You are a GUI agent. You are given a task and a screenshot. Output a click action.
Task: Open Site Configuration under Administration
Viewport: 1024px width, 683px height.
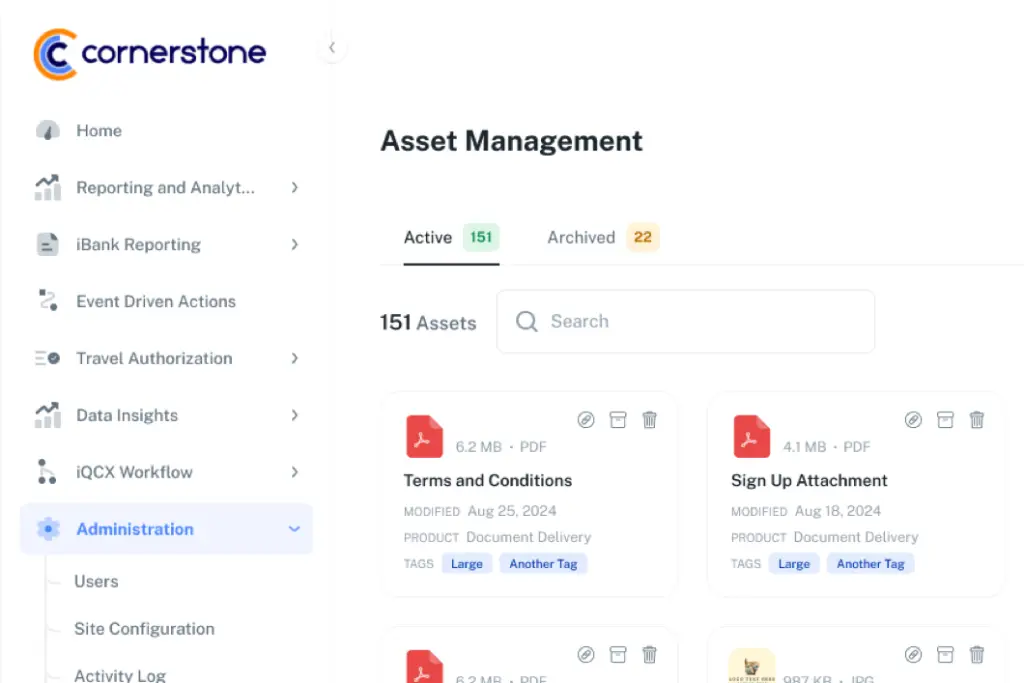(144, 629)
